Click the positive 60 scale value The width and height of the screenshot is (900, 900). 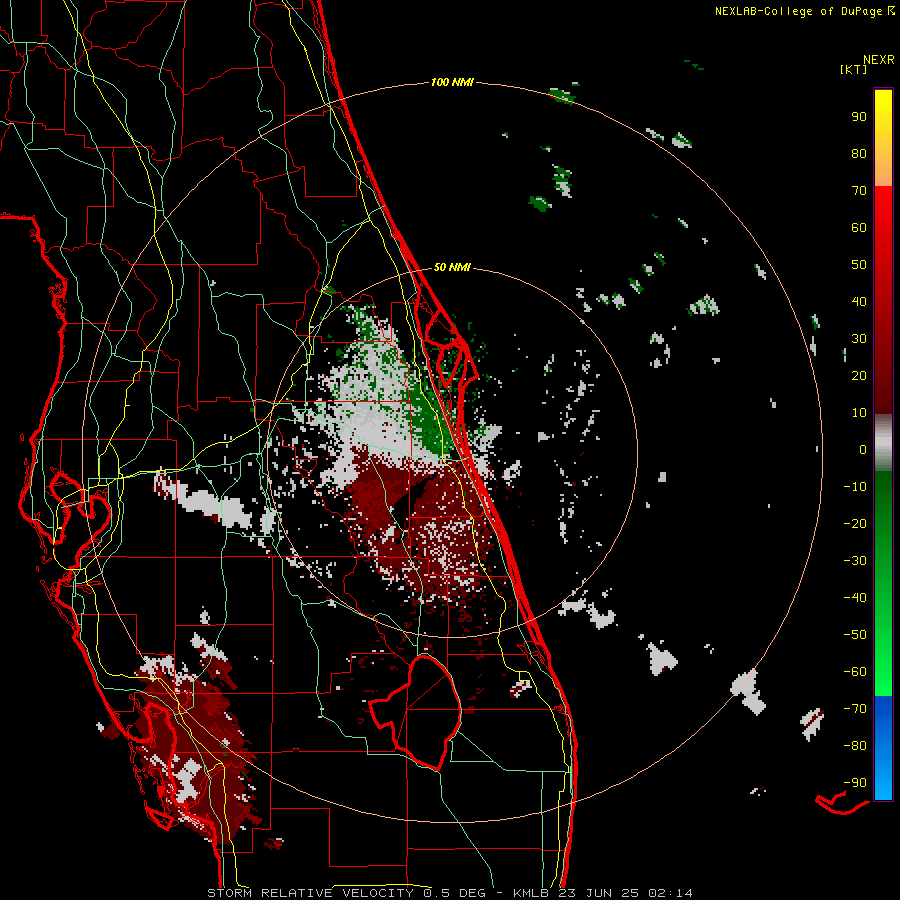[859, 228]
